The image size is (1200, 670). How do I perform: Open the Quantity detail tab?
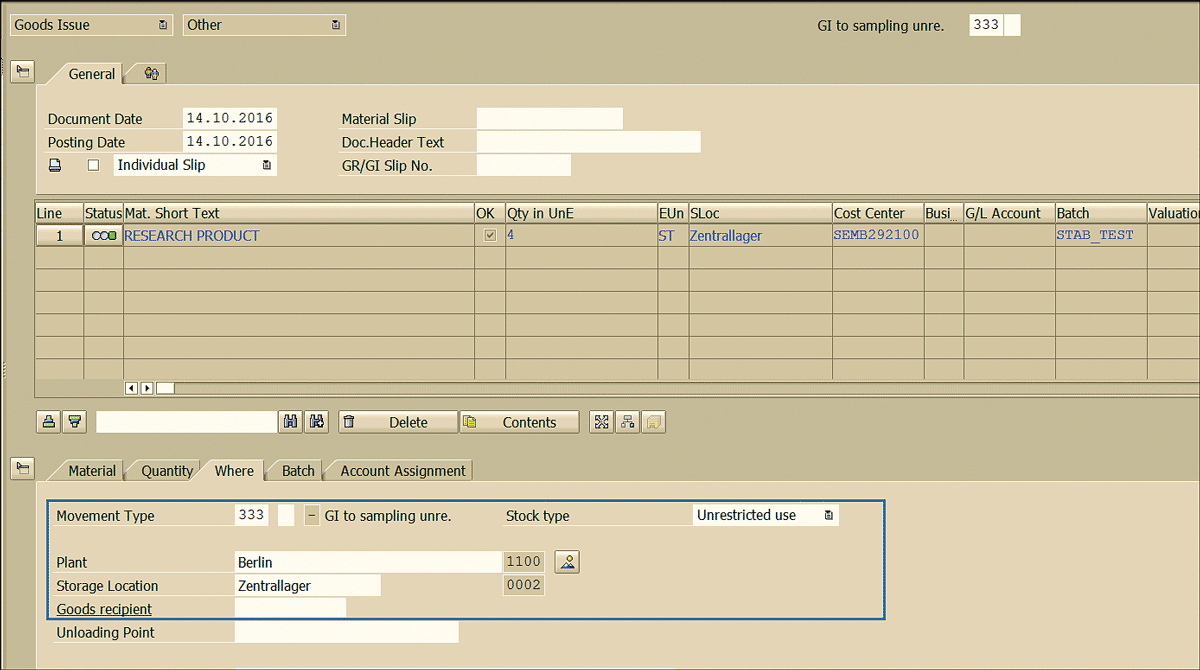(167, 470)
